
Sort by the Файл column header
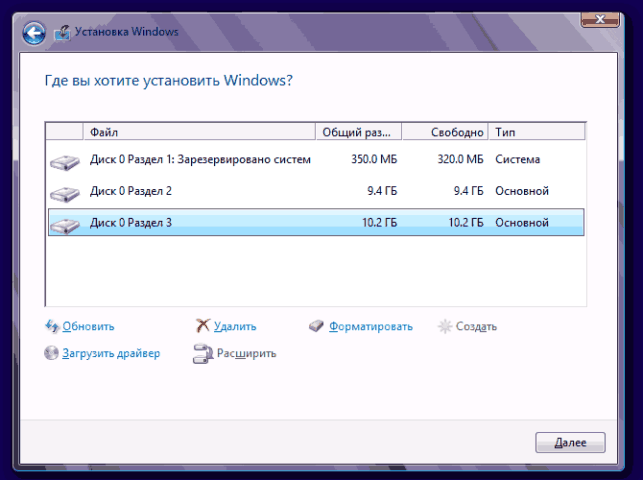point(200,132)
